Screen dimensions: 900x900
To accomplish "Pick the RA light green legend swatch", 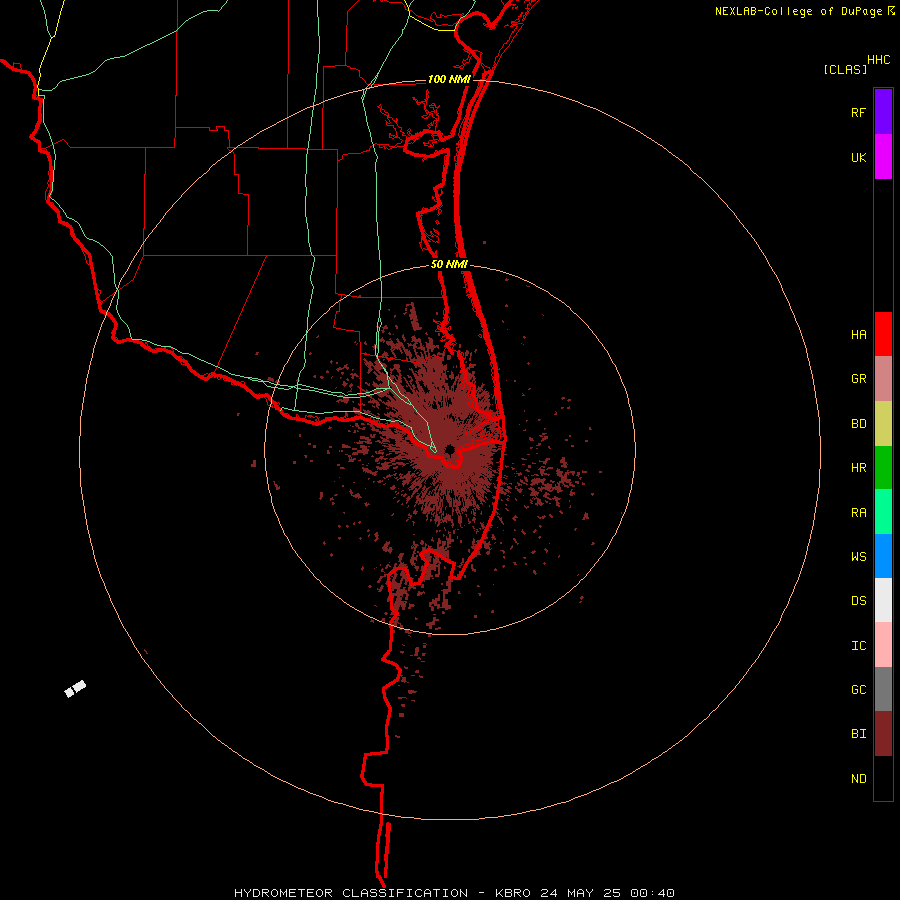I will click(883, 512).
